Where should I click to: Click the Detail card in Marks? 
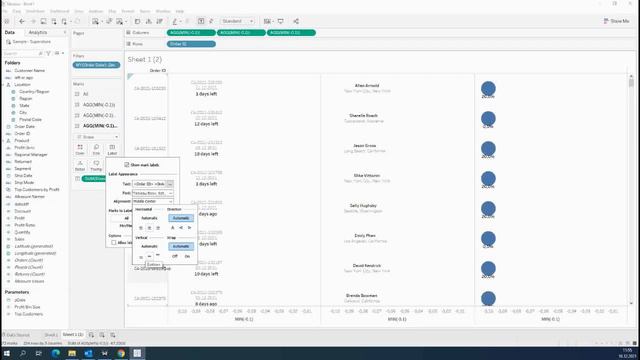[80, 165]
